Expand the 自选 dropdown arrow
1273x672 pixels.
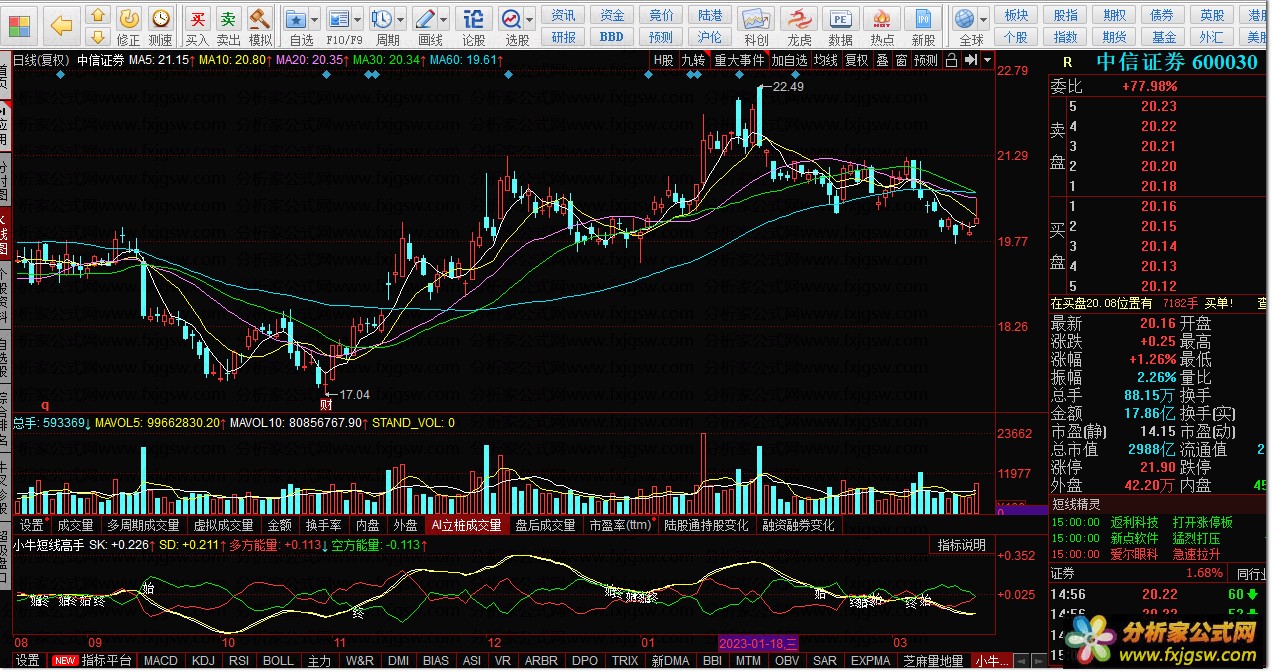pyautogui.click(x=314, y=20)
